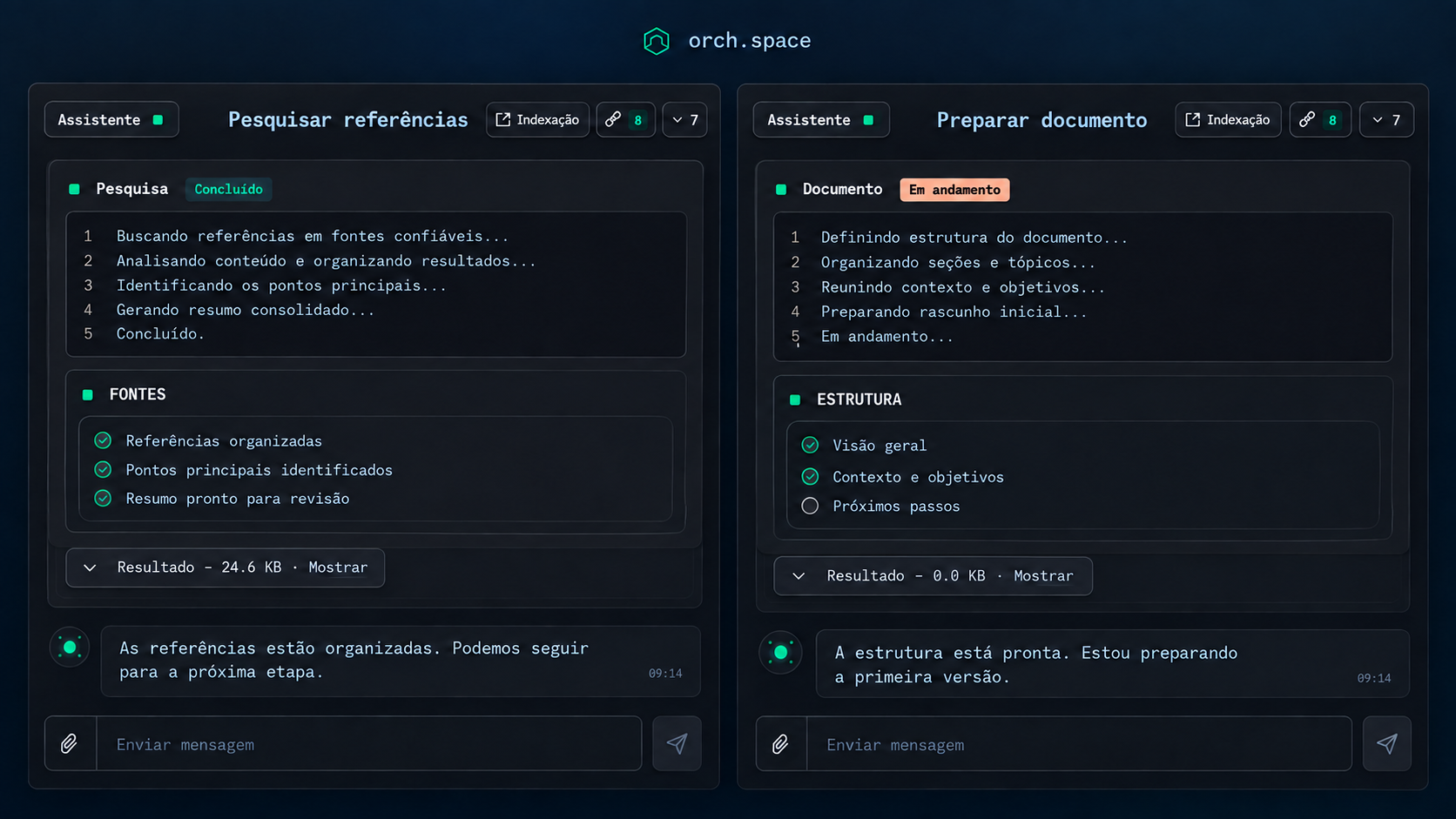Screen dimensions: 1456x819
Task: Select log line Definindo estrutura do documento
Action: (974, 237)
